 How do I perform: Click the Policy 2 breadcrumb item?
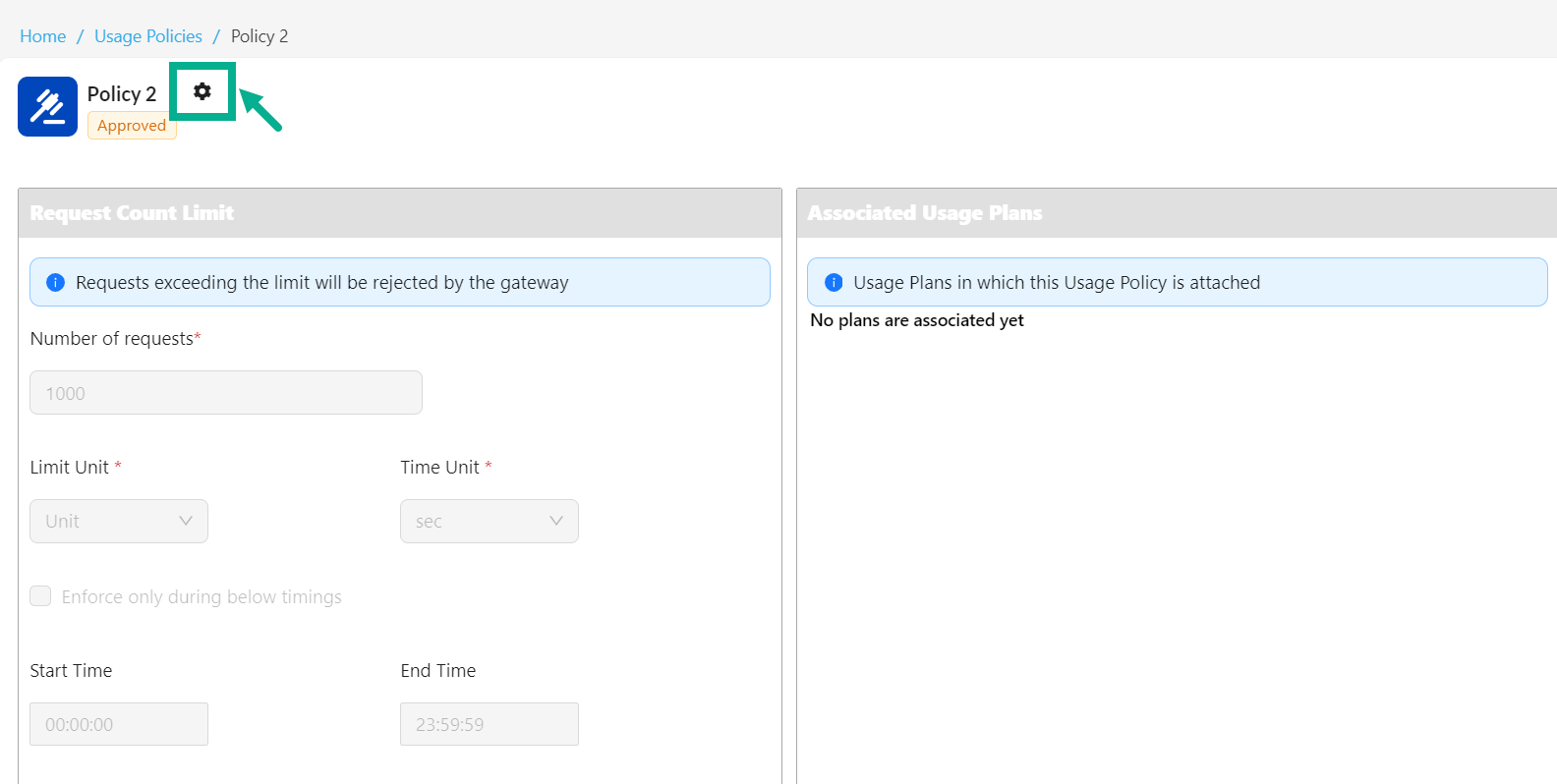click(x=259, y=36)
